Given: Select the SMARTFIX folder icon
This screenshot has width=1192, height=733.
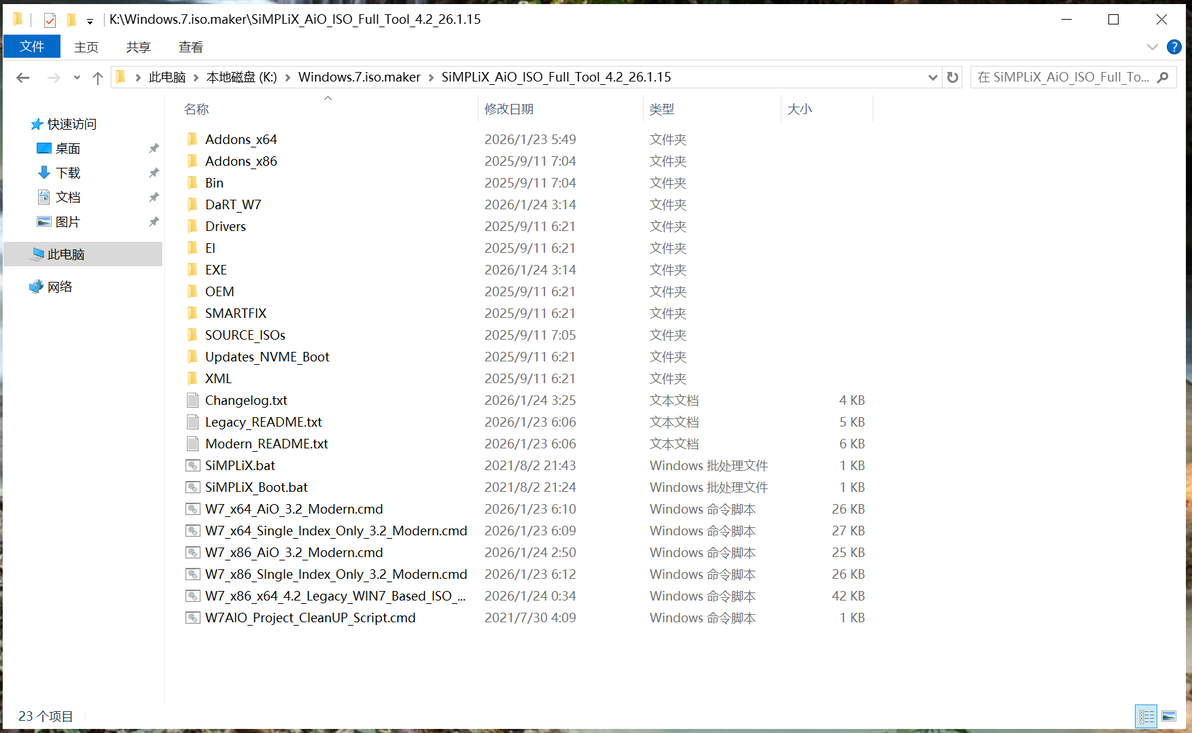Looking at the screenshot, I should tap(192, 313).
